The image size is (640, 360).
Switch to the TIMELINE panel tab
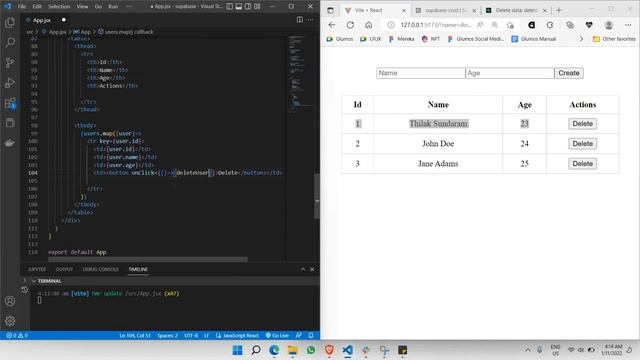coord(138,269)
